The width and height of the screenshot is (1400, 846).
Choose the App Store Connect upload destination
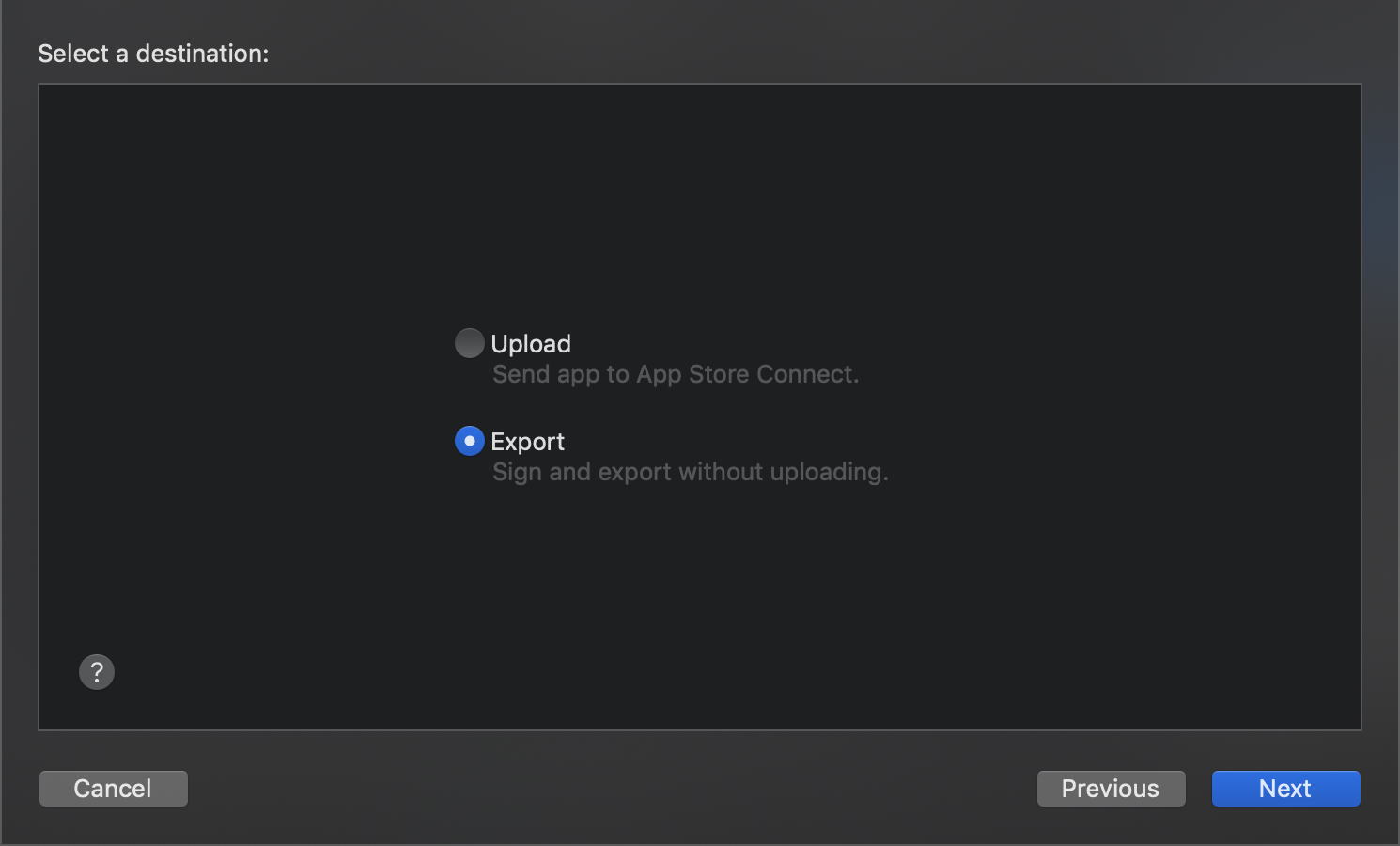click(469, 343)
